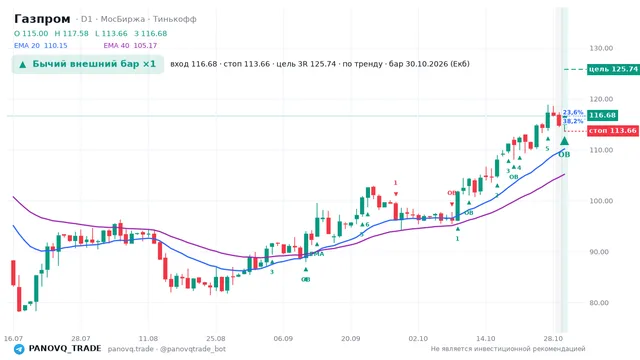
Task: Click the 28.10 date axis label
Action: [x=553, y=339]
